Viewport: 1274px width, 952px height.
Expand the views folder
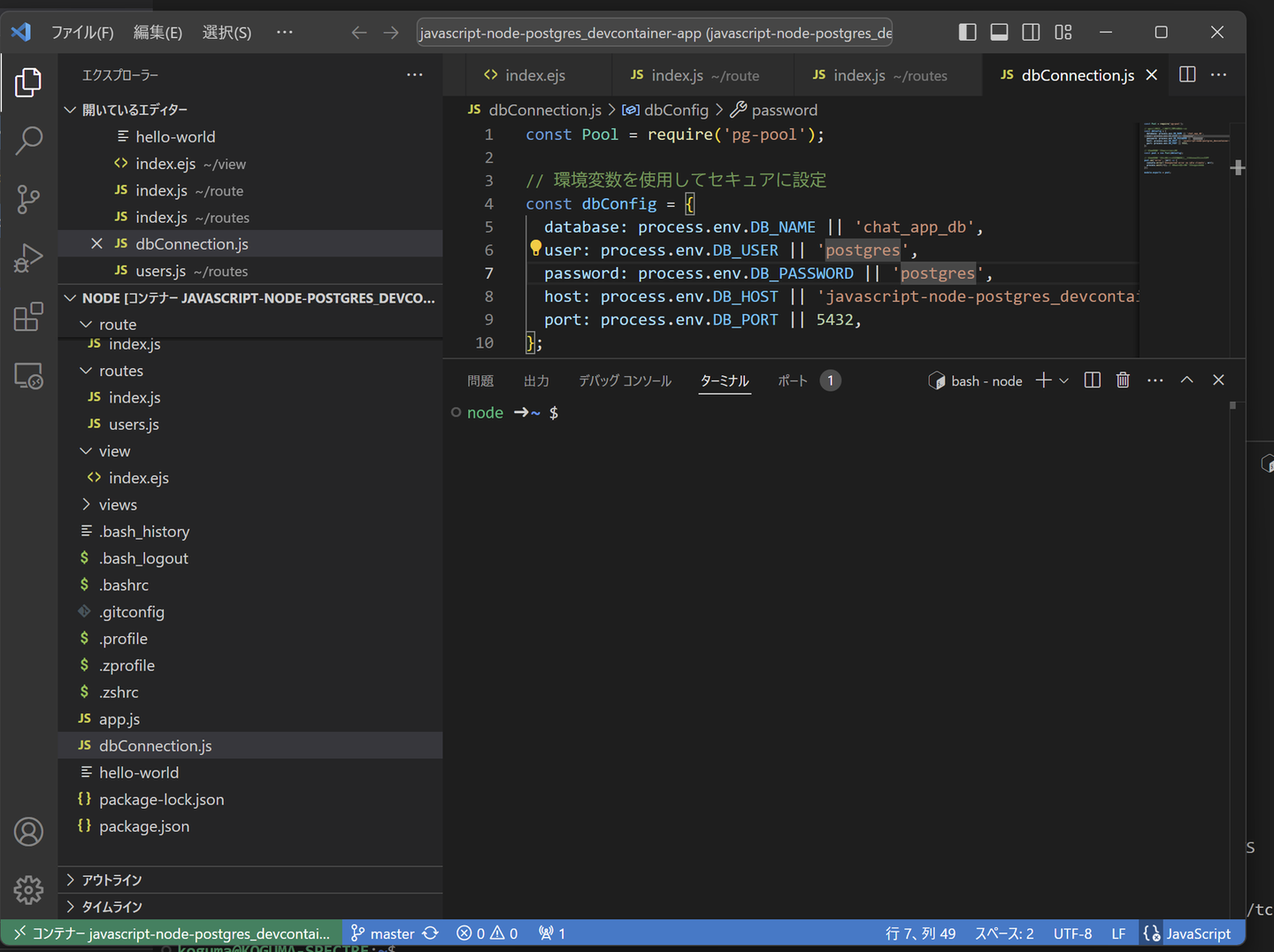point(118,504)
